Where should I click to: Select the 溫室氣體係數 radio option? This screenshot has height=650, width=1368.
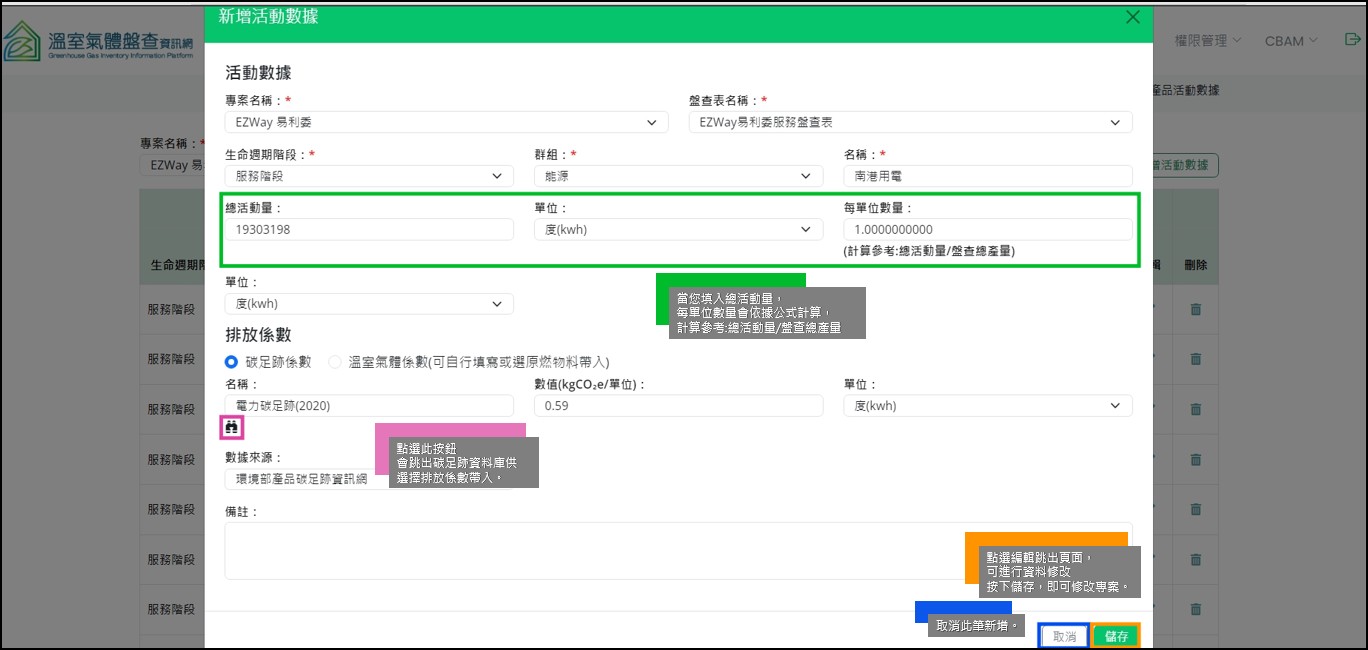(336, 362)
